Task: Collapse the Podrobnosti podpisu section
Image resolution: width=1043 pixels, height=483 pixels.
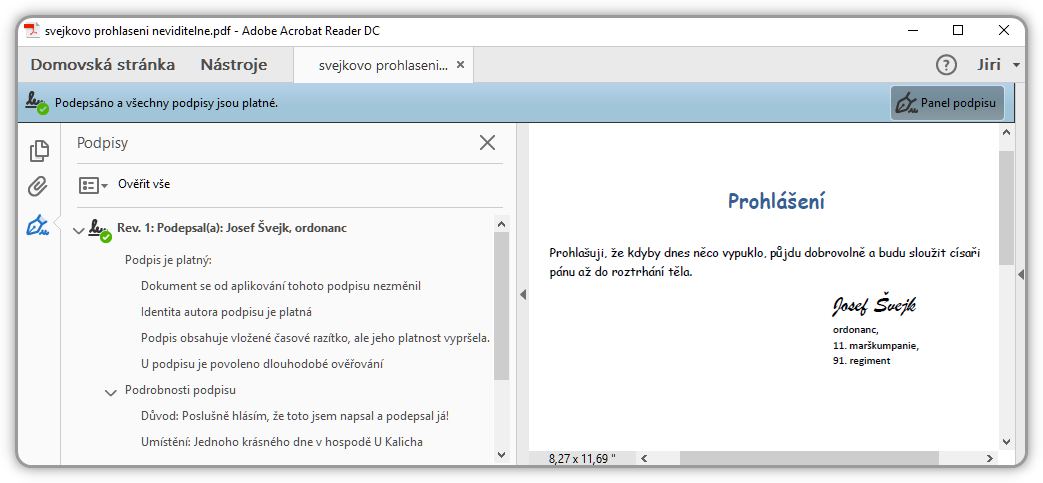Action: pyautogui.click(x=111, y=392)
